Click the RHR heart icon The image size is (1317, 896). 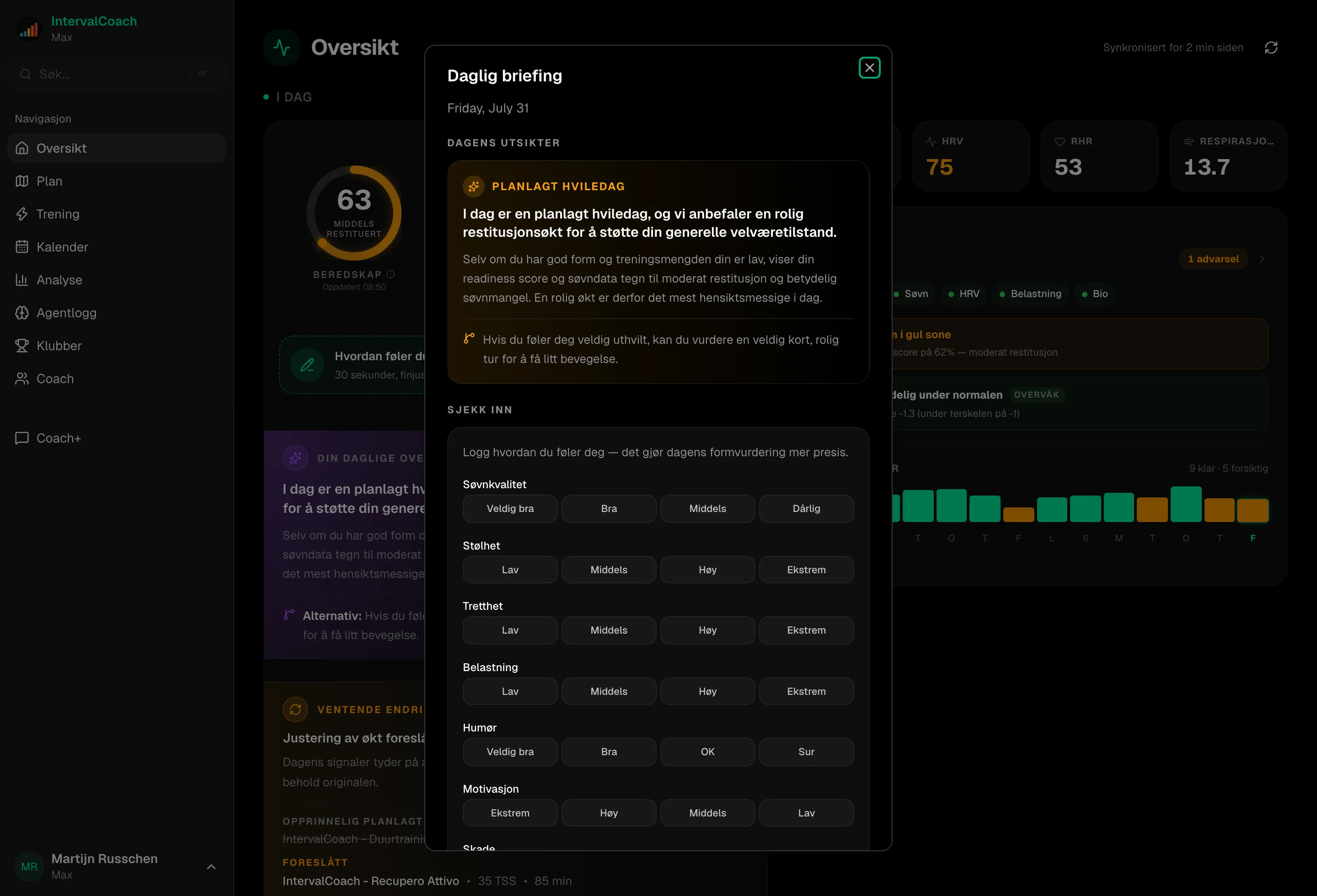[1060, 142]
